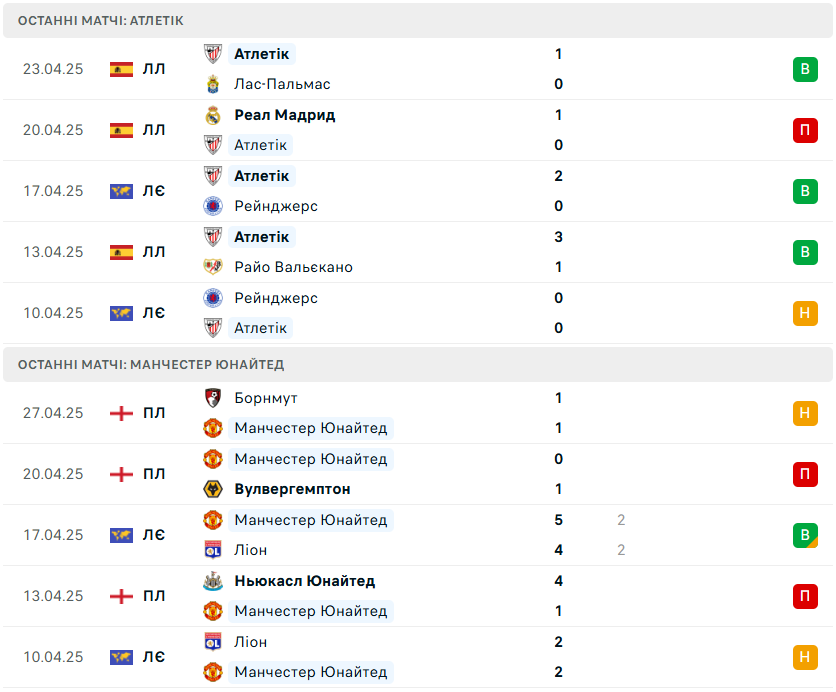Click green win badge for Las Palmas match

coord(805,69)
